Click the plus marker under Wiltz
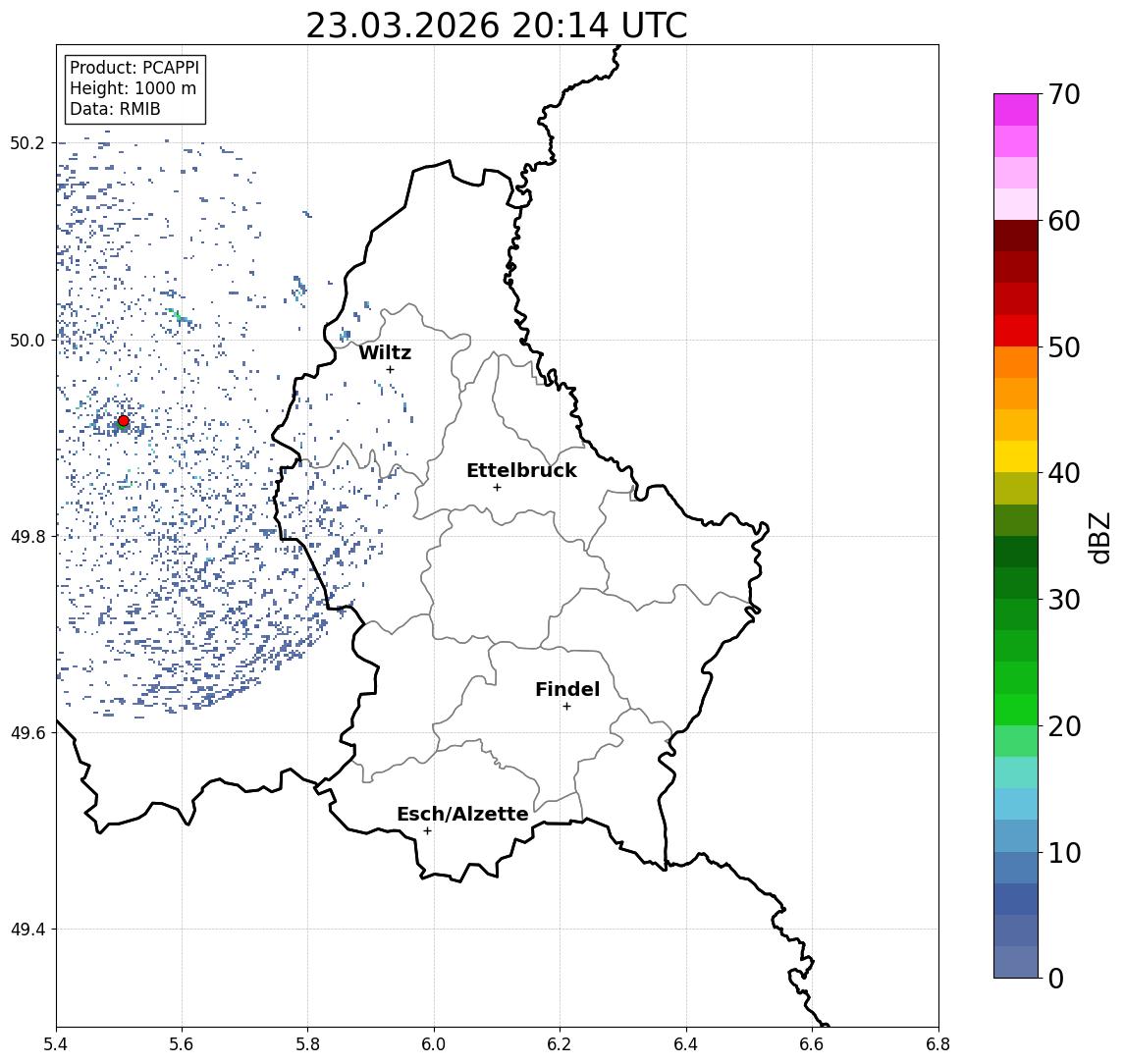The width and height of the screenshot is (1124, 1064). [390, 369]
